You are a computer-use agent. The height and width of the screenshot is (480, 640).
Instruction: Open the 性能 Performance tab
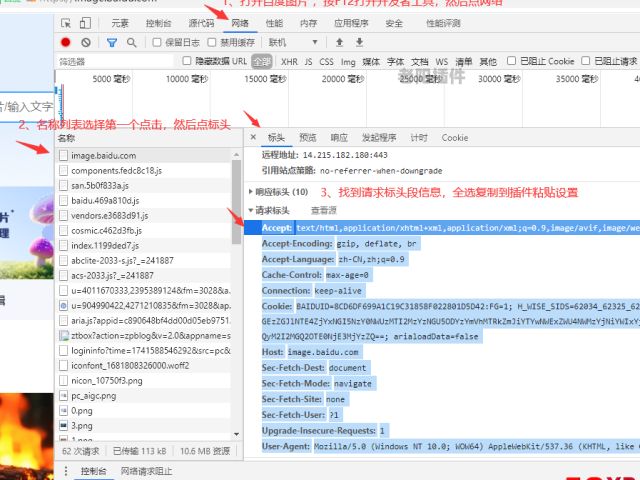274,23
